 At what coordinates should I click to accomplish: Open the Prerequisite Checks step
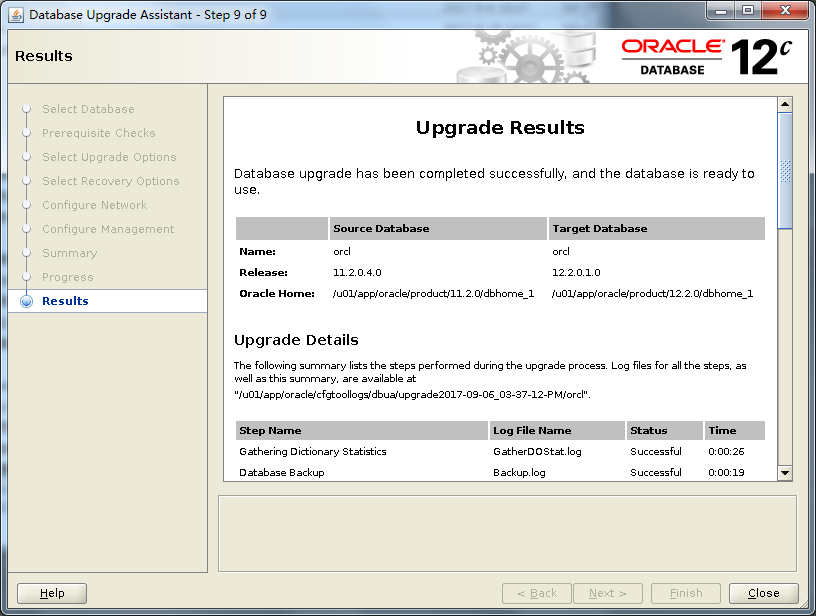click(100, 133)
